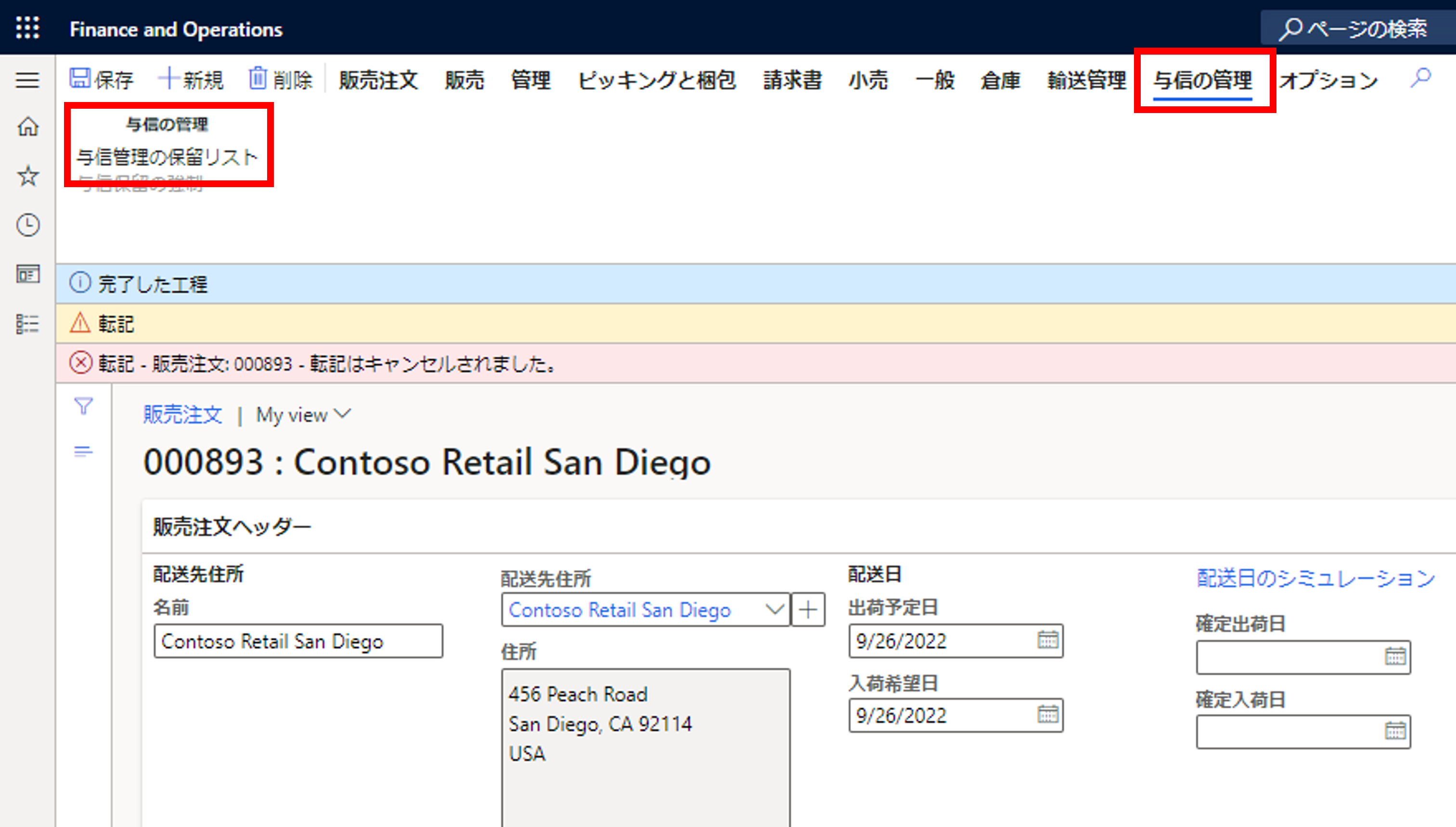Open the ピッキングと梱包 tab

pos(657,80)
